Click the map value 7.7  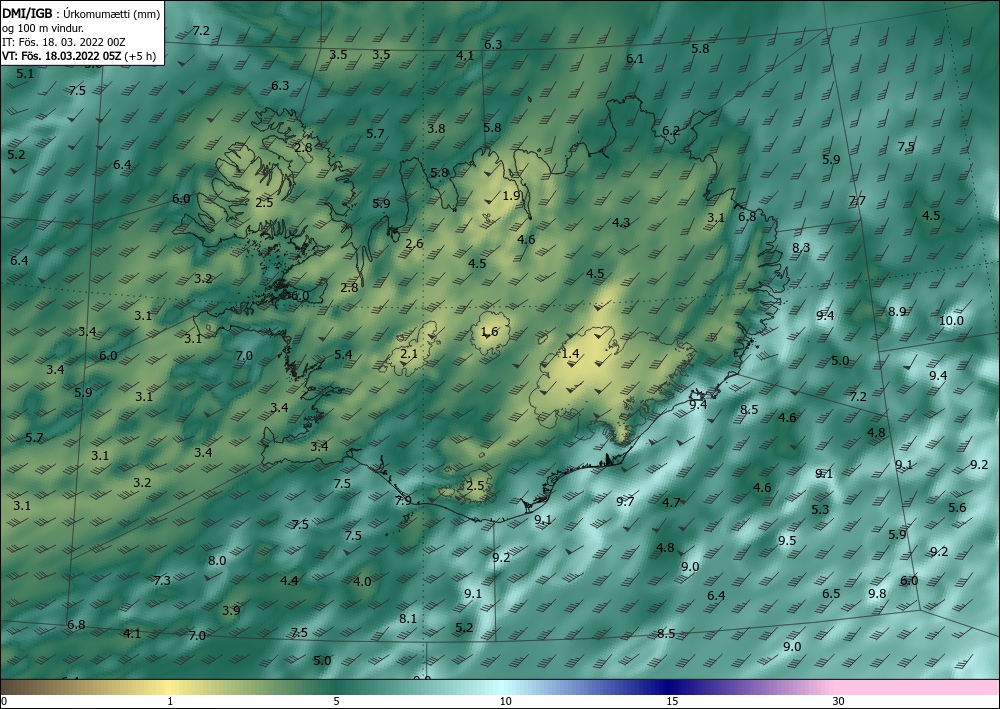[857, 201]
